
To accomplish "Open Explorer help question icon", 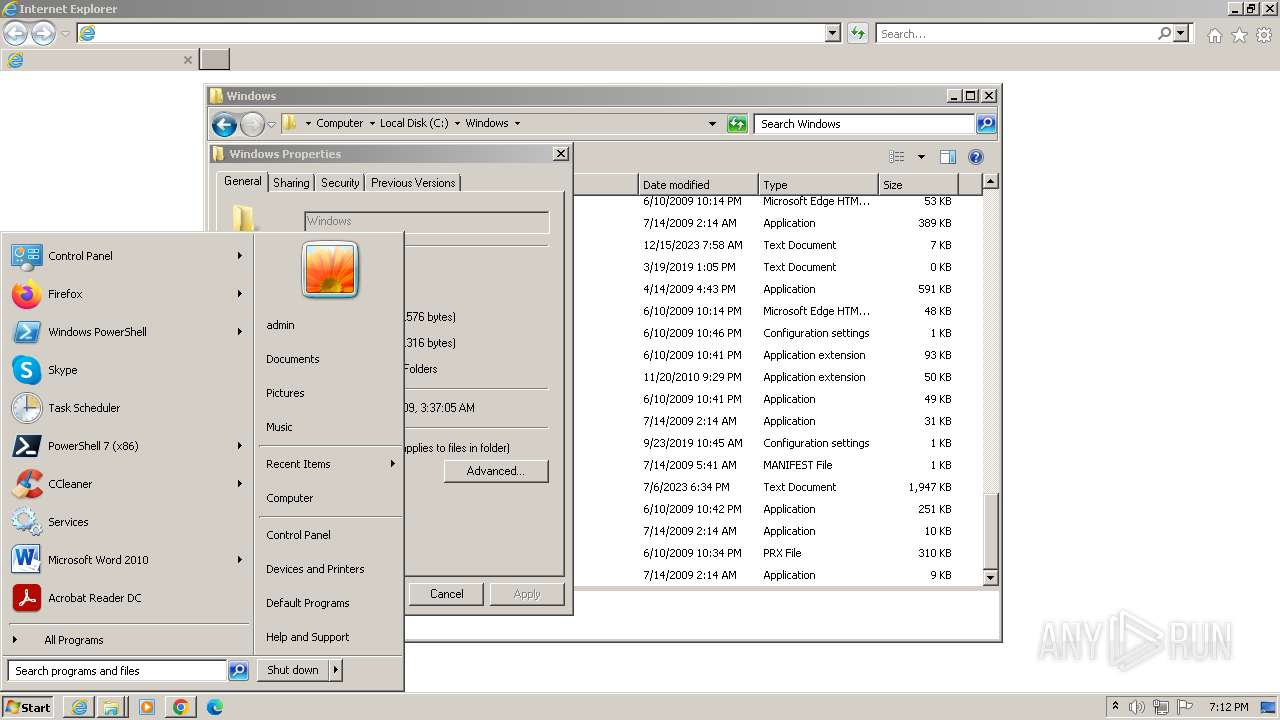I will click(x=976, y=157).
